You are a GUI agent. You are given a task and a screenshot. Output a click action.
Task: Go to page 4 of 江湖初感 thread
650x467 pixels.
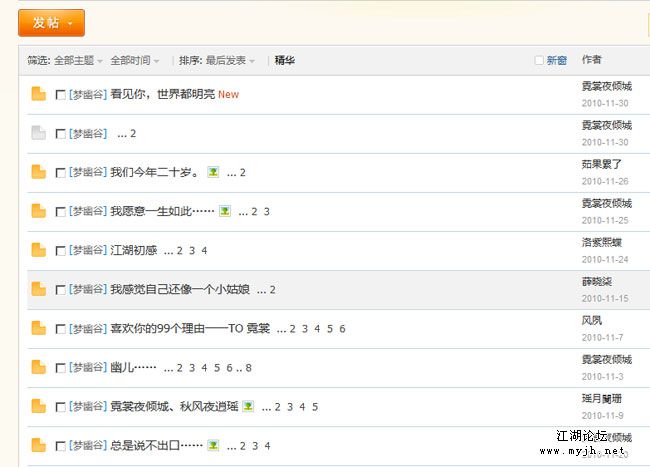(x=204, y=250)
